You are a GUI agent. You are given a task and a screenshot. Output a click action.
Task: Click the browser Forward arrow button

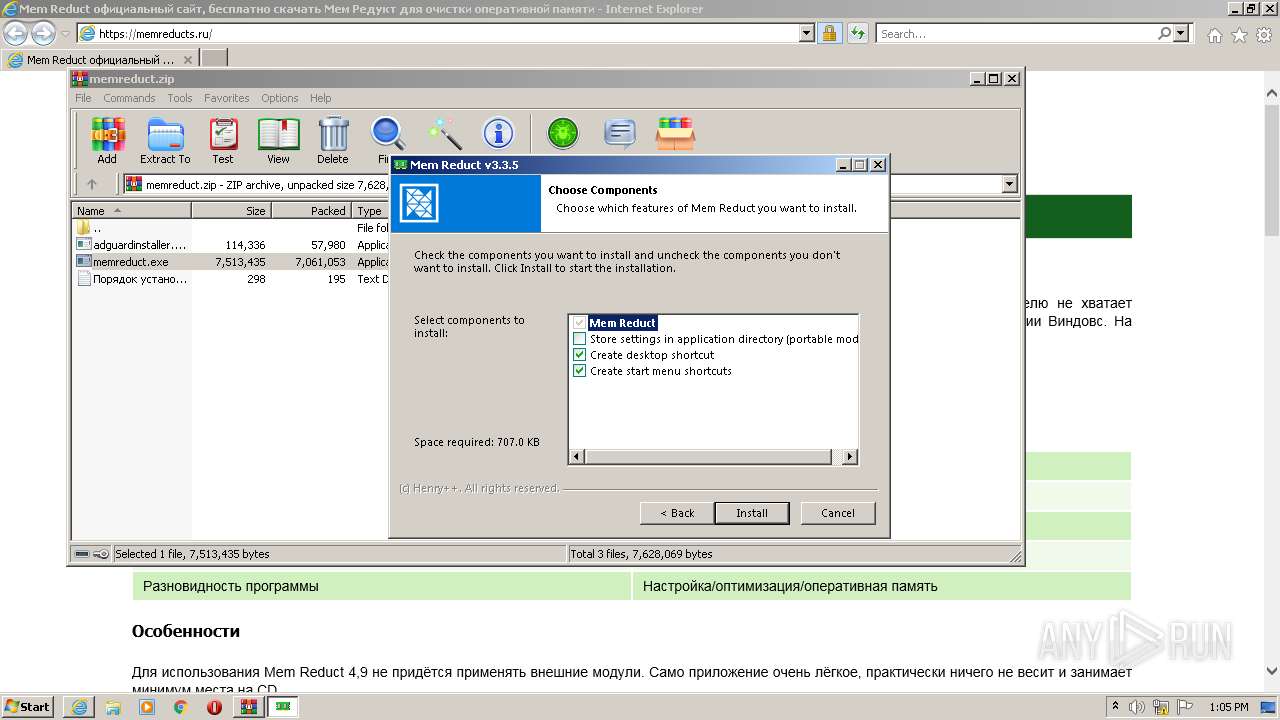point(43,34)
